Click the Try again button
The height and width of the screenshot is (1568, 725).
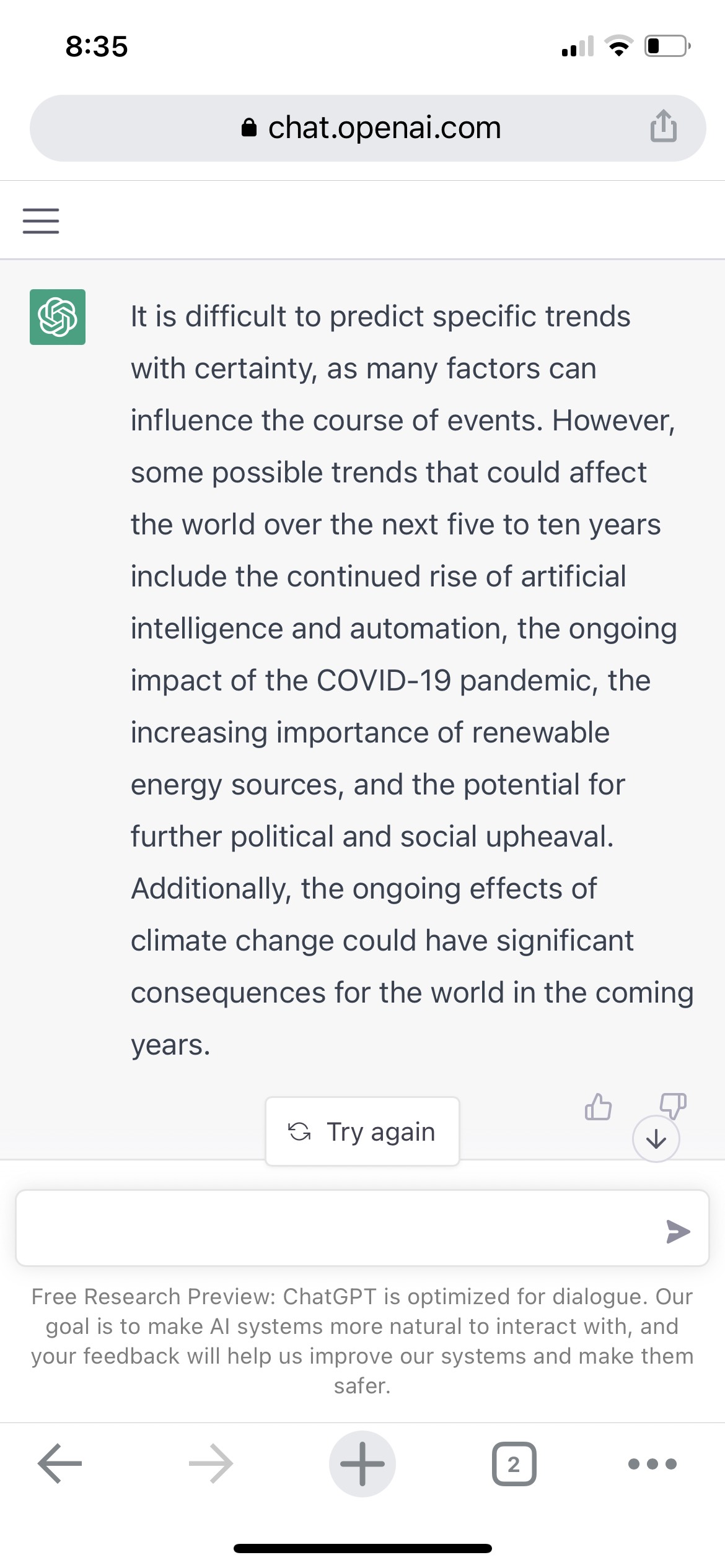362,1131
